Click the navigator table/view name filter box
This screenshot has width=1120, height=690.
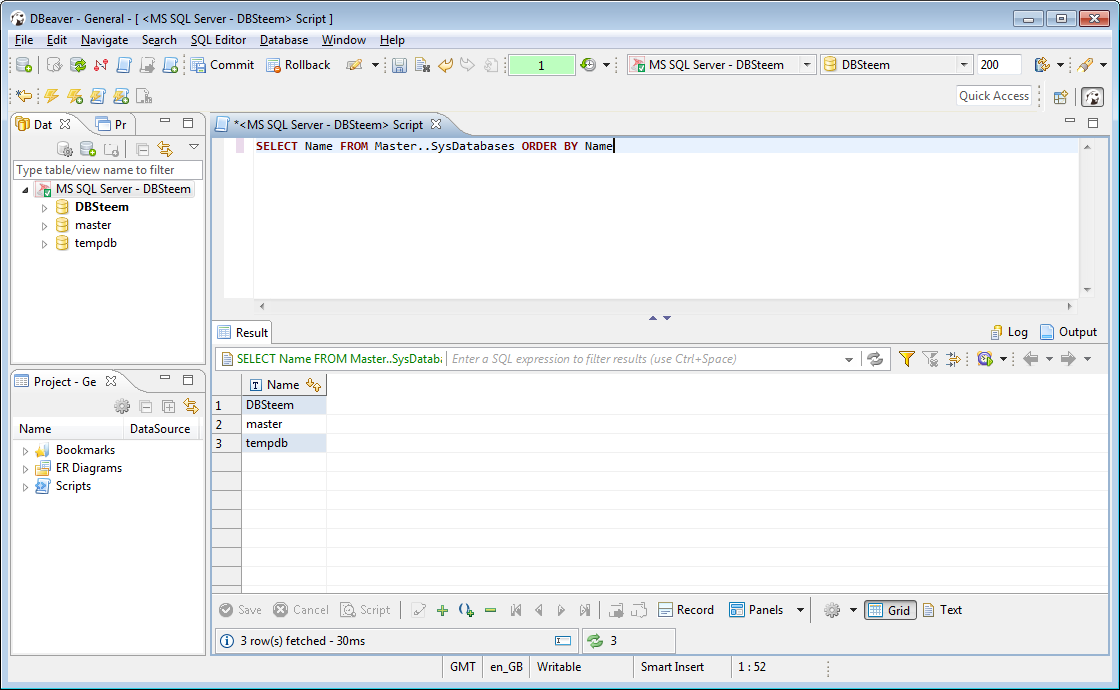108,170
